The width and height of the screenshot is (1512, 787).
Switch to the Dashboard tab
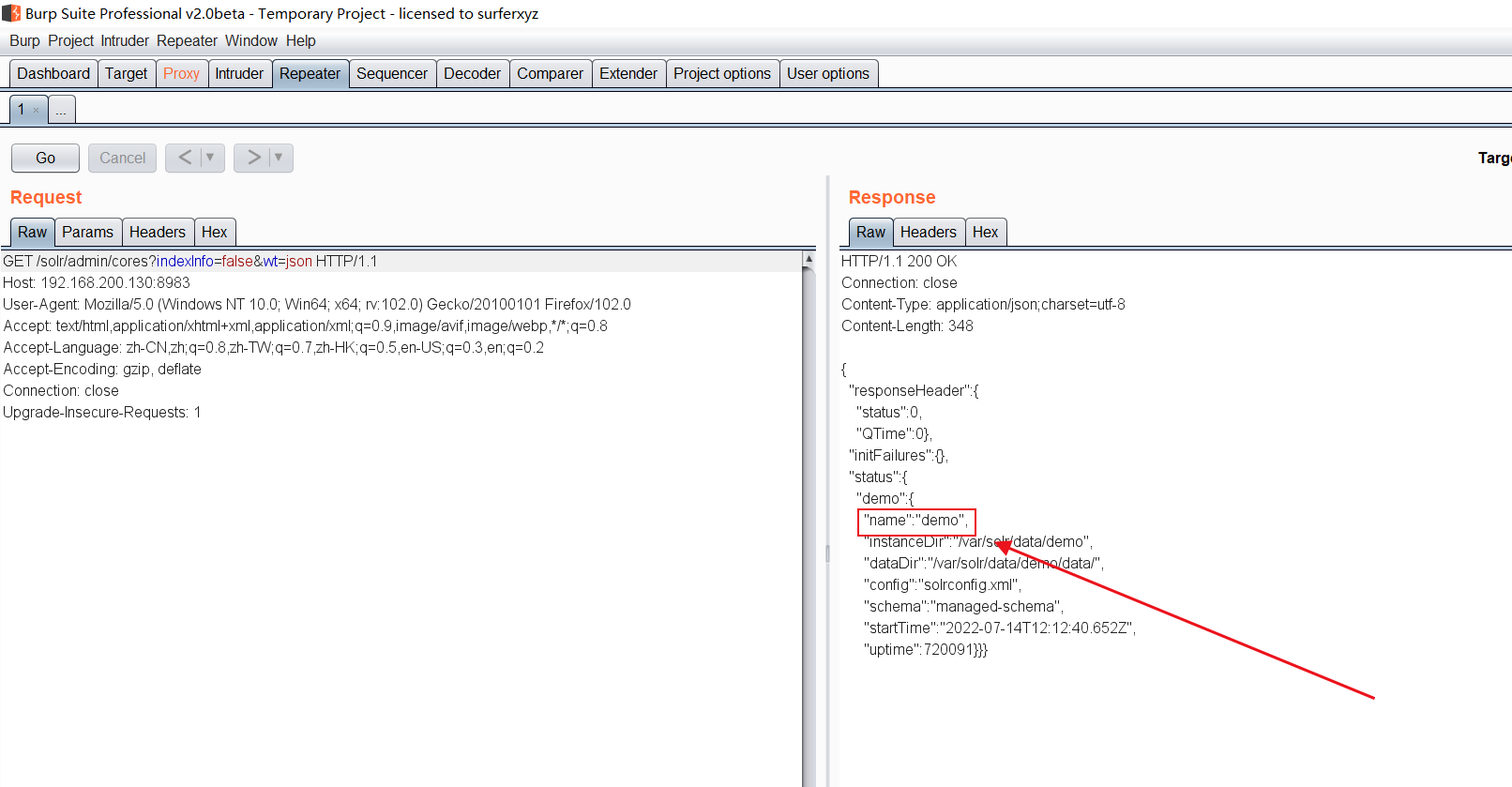(53, 73)
